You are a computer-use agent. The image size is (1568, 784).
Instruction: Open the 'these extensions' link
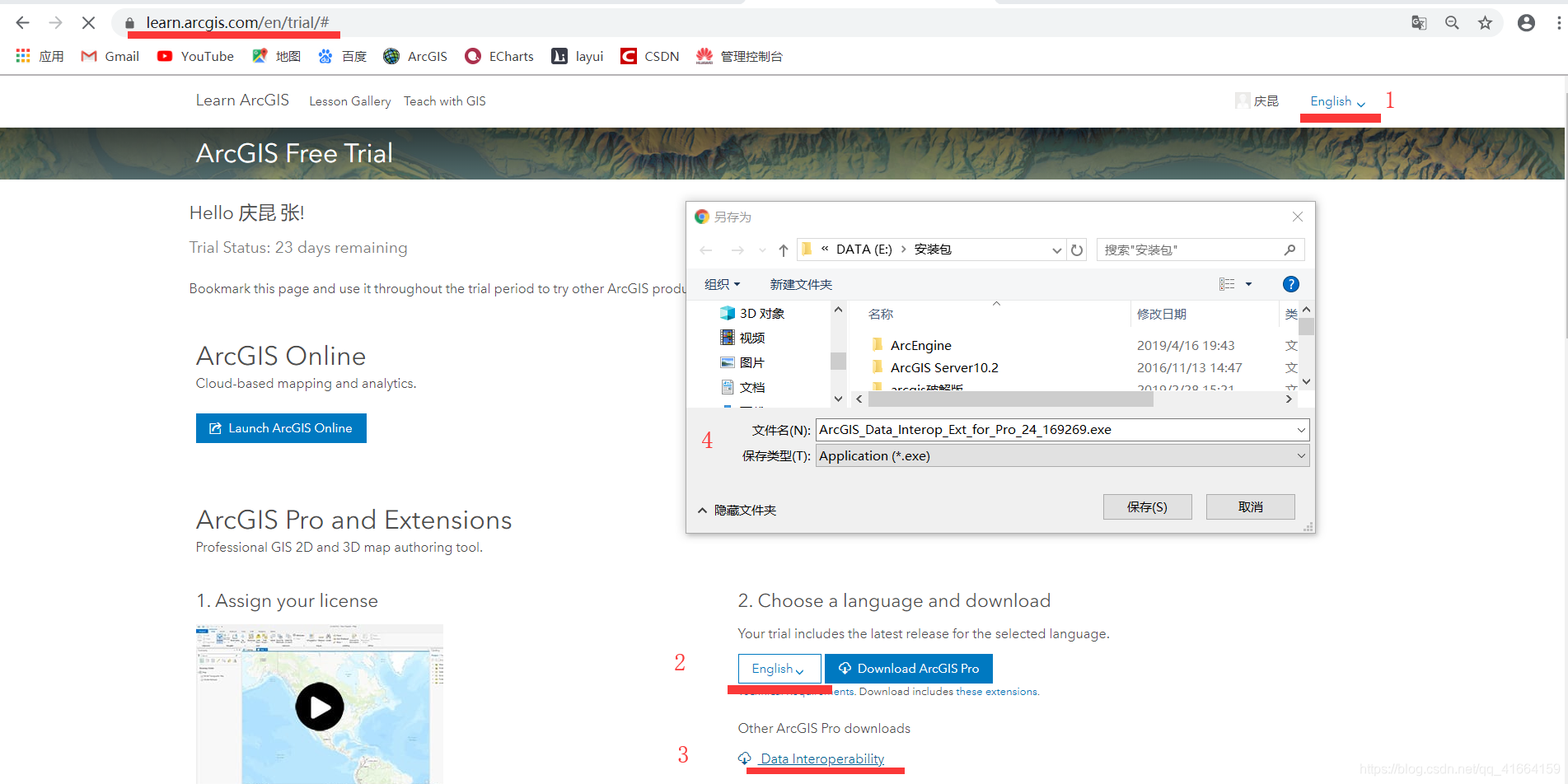[x=996, y=692]
